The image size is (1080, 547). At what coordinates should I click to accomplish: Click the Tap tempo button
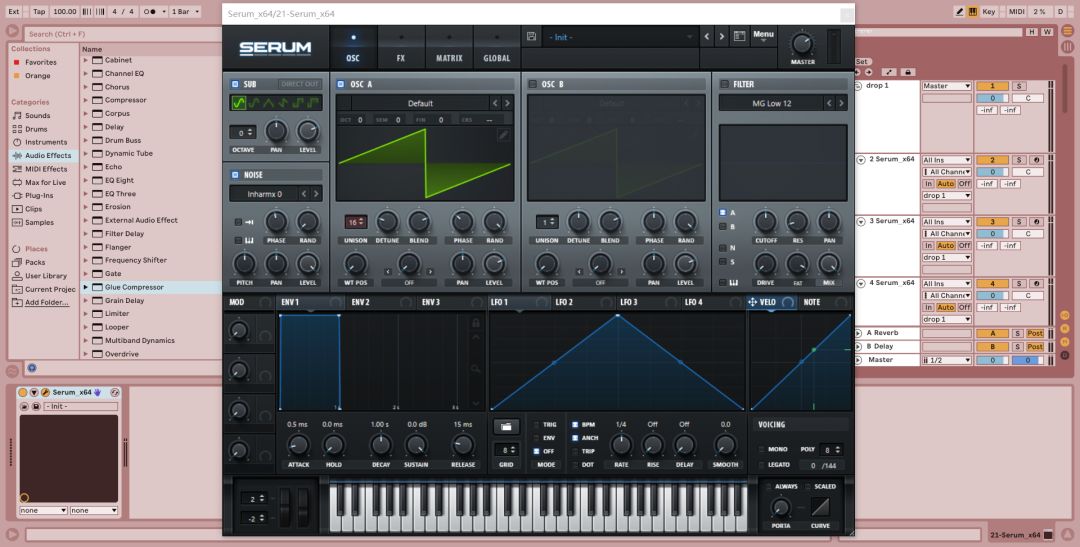pos(39,11)
